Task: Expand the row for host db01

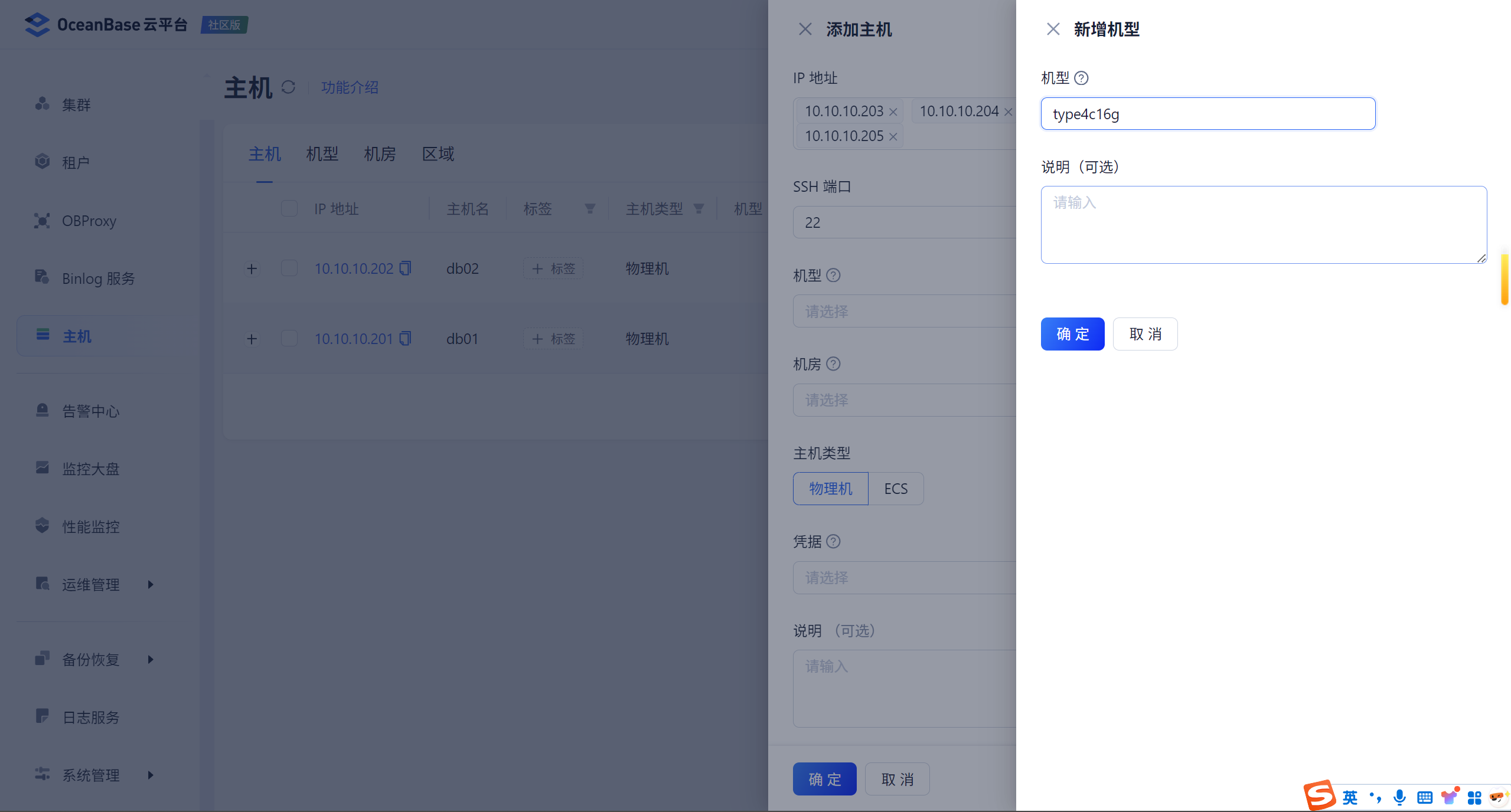Action: point(252,339)
